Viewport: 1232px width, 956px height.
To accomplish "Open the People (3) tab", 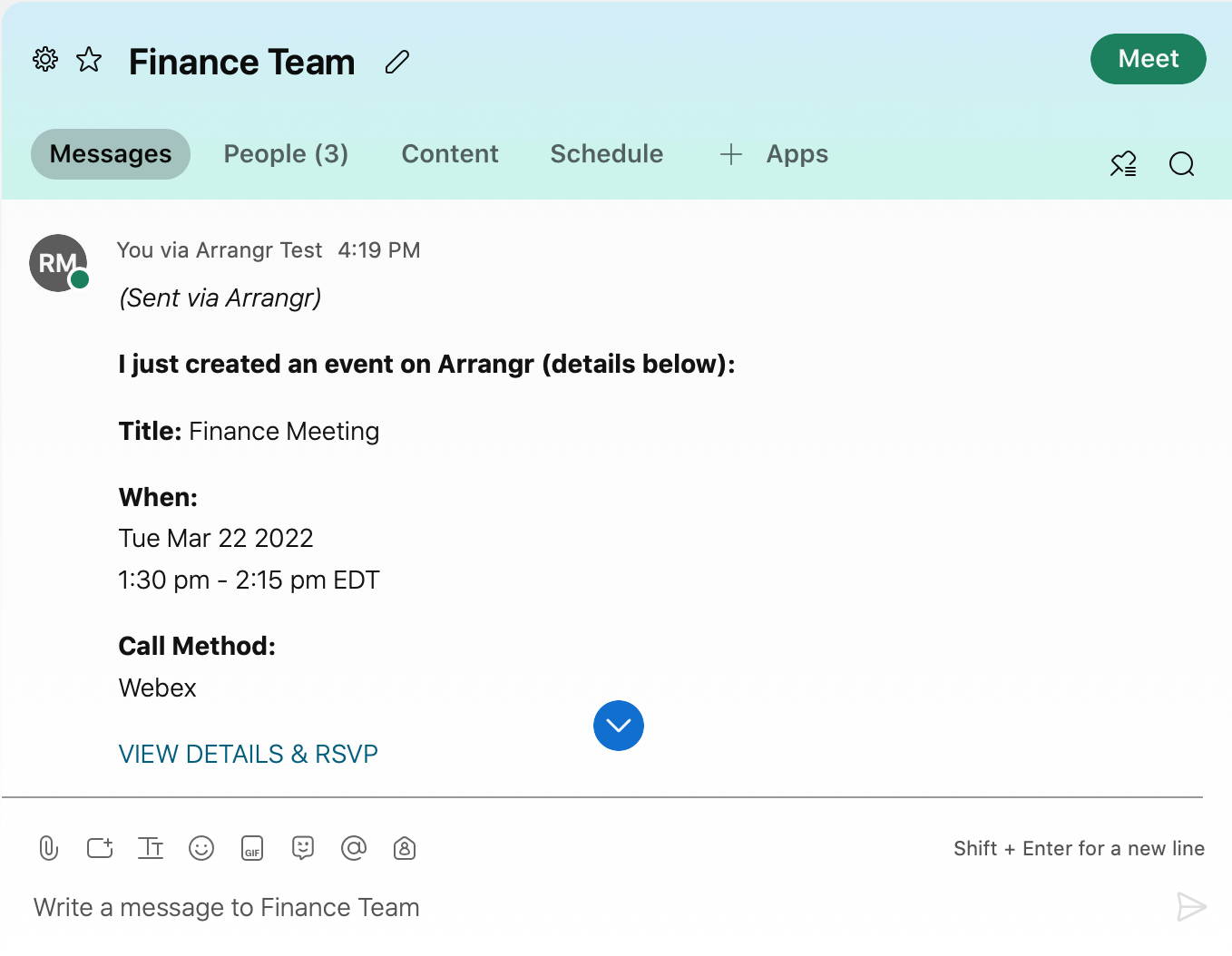I will (286, 154).
